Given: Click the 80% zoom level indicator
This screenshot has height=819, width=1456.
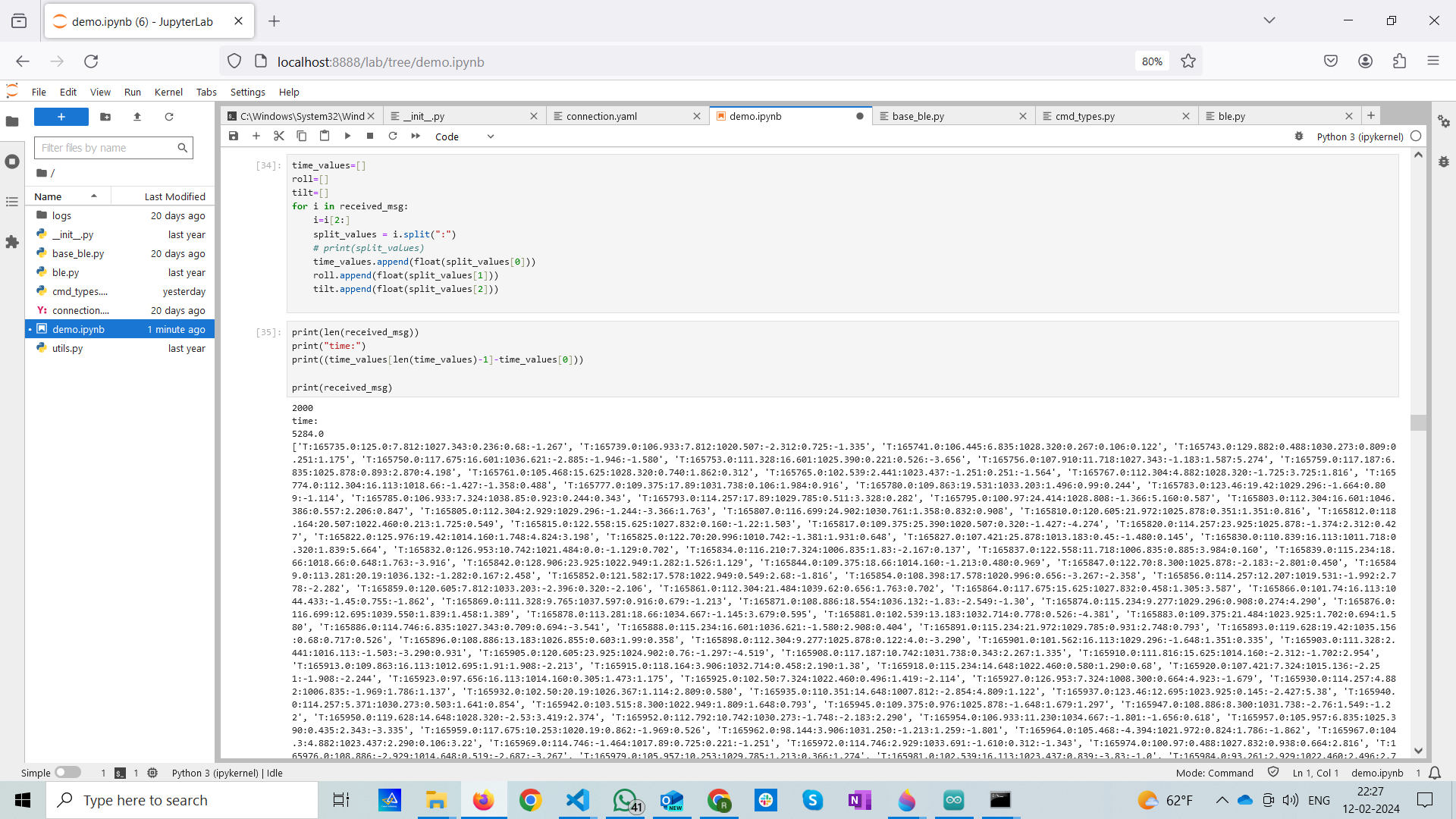Looking at the screenshot, I should (x=1152, y=61).
